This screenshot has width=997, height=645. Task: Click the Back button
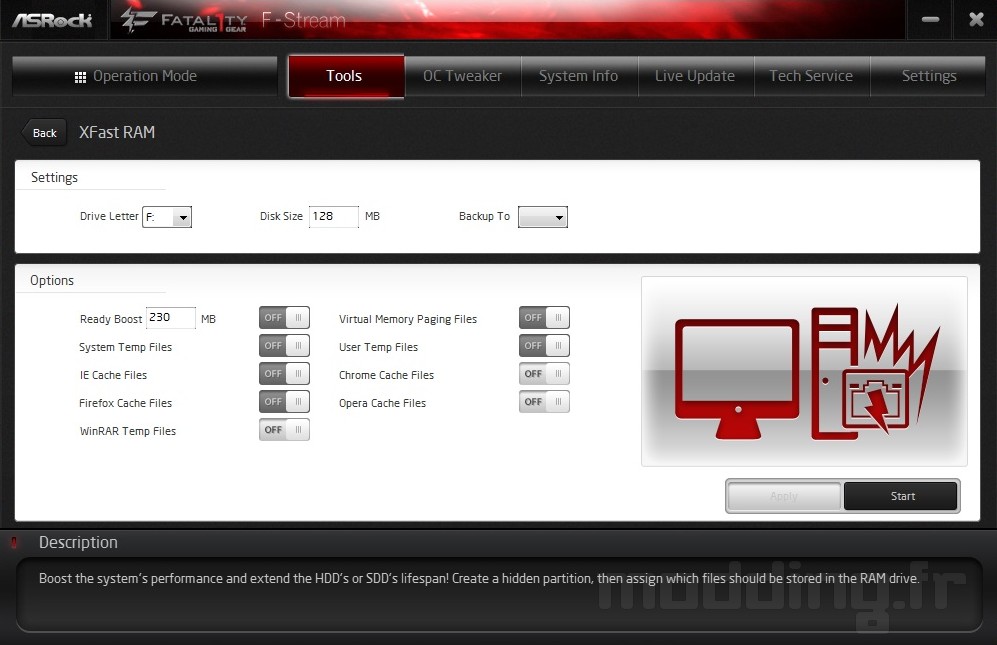44,133
